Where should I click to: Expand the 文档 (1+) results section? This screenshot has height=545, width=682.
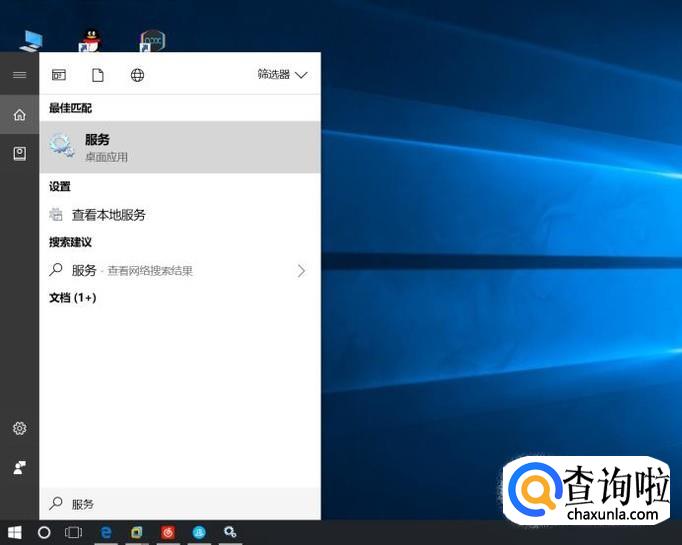(73, 298)
